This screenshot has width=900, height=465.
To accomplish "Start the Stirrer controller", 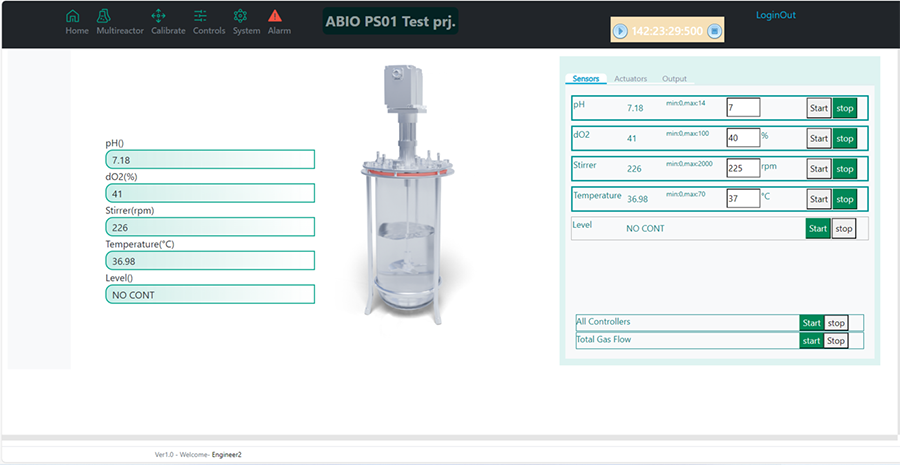I will 818,169.
